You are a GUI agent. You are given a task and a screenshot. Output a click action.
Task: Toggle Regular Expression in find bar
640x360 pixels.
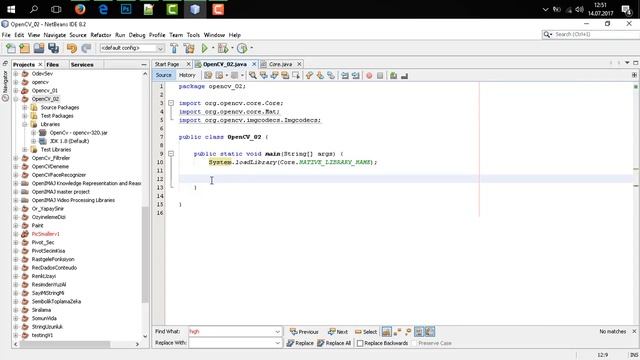(x=408, y=331)
